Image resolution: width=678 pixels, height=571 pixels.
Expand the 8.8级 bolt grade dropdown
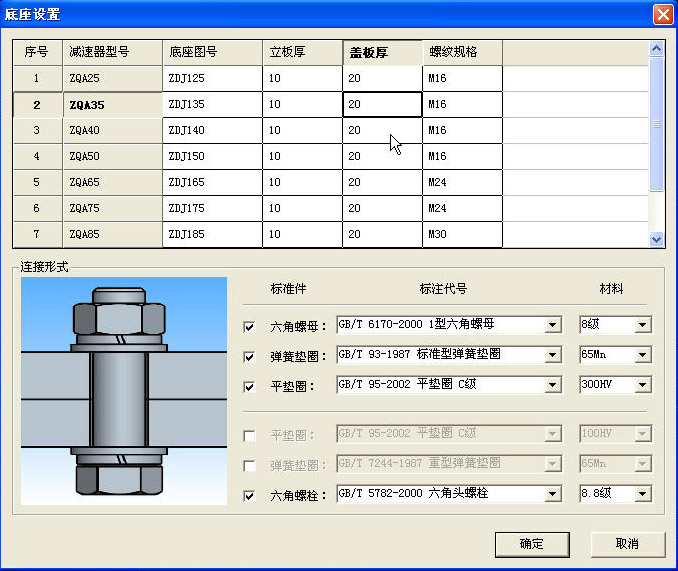coord(642,494)
